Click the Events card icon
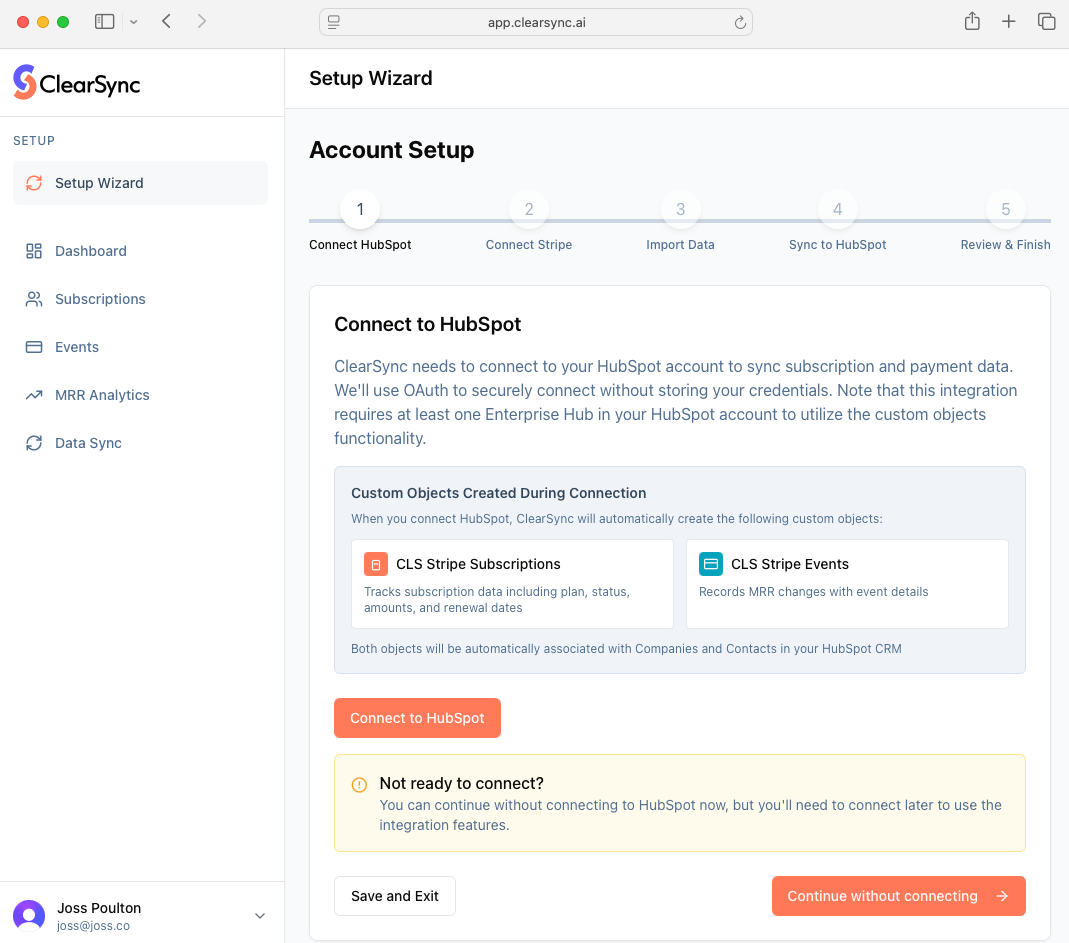The image size is (1069, 943). [x=34, y=347]
